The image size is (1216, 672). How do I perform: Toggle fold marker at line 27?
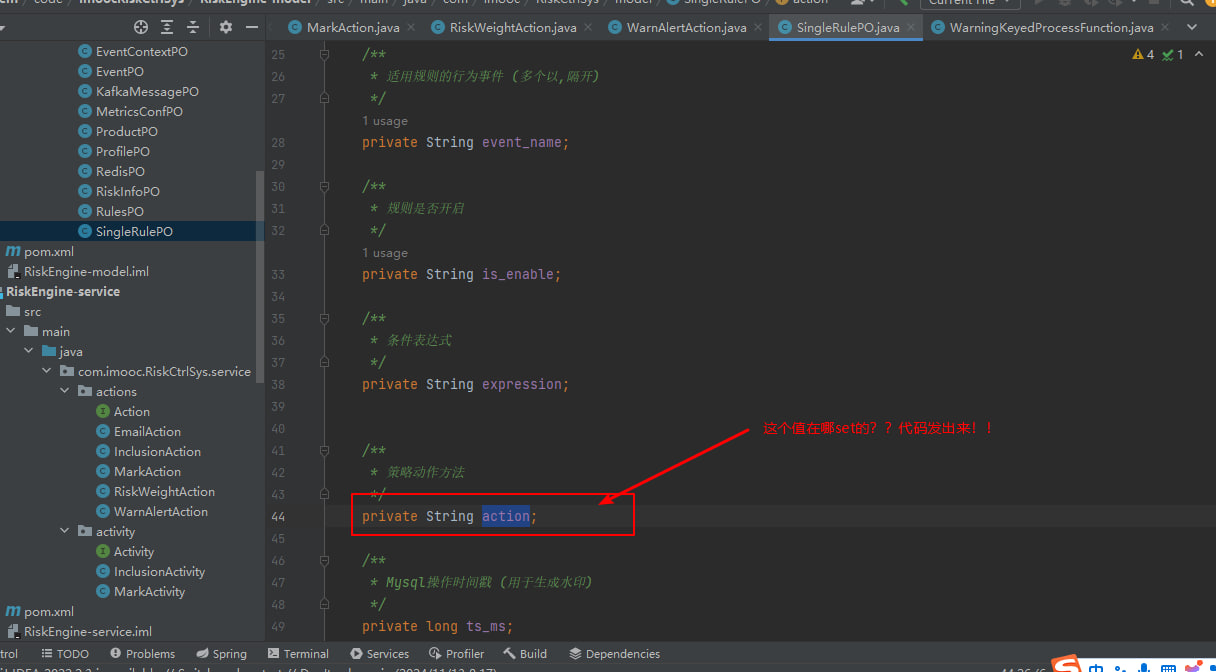point(324,98)
